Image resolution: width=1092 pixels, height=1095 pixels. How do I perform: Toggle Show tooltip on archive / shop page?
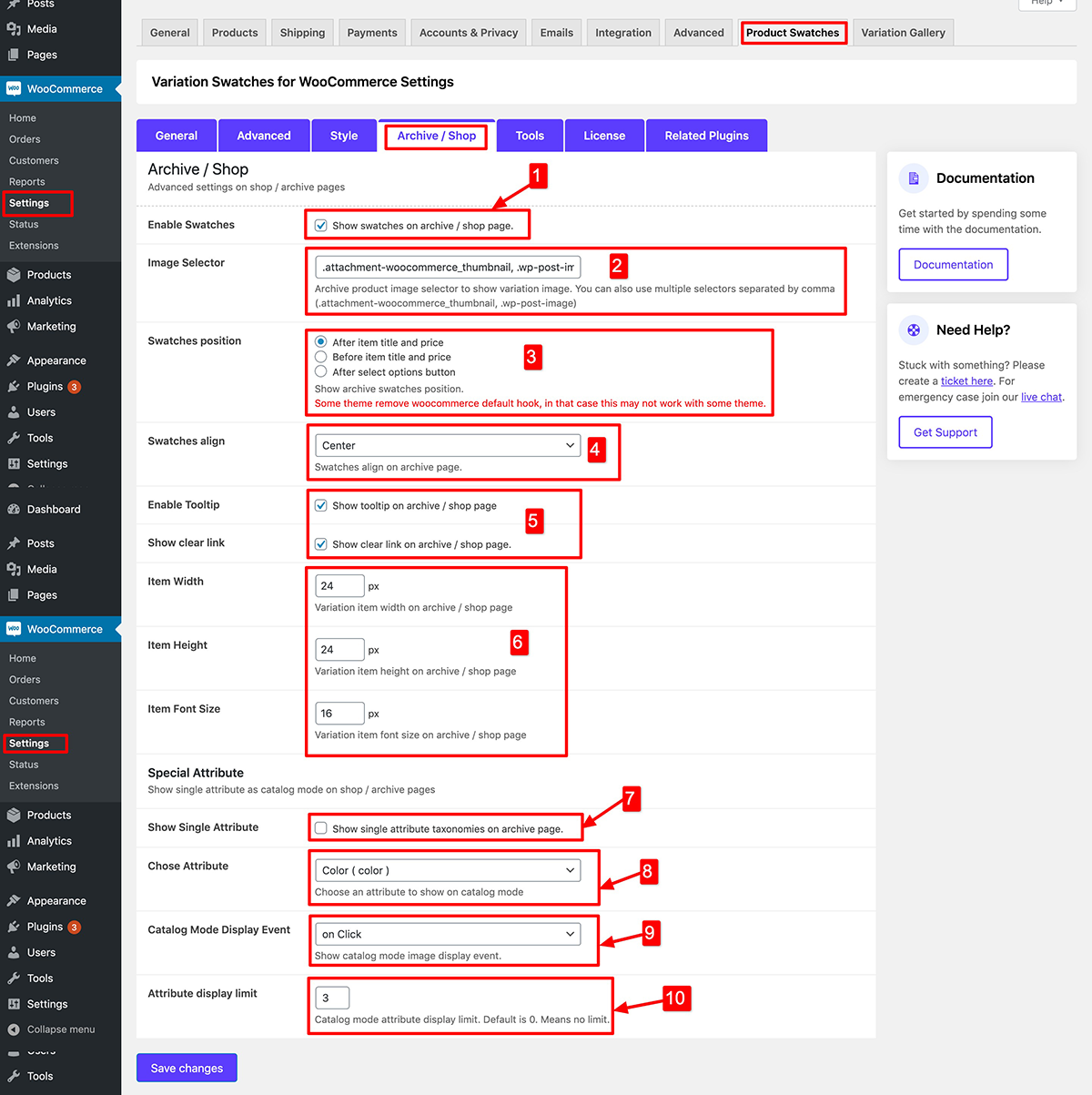point(321,505)
